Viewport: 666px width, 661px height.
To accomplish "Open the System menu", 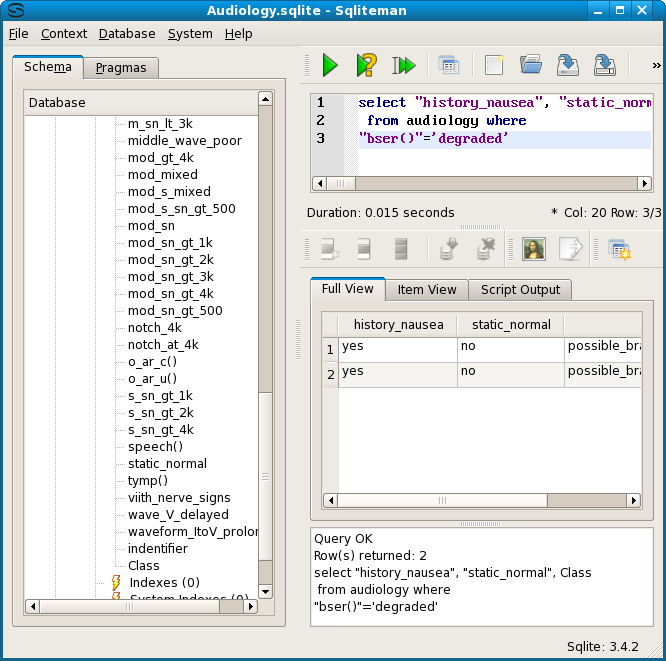I will (x=189, y=33).
